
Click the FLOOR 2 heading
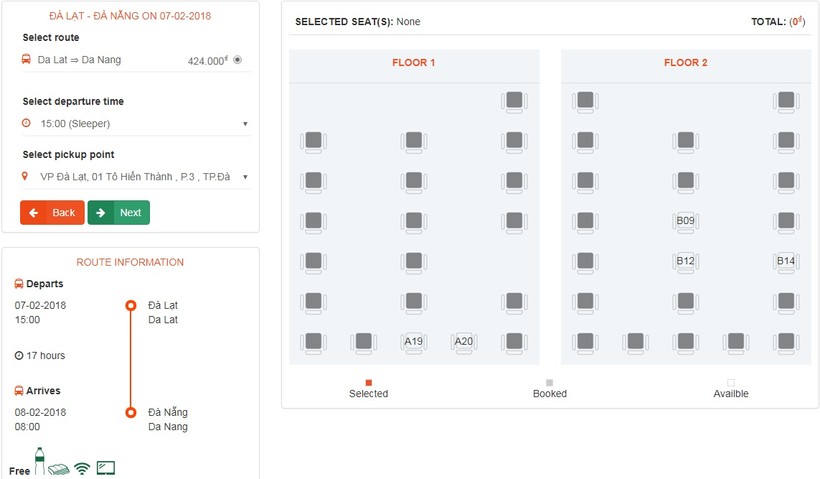[686, 63]
